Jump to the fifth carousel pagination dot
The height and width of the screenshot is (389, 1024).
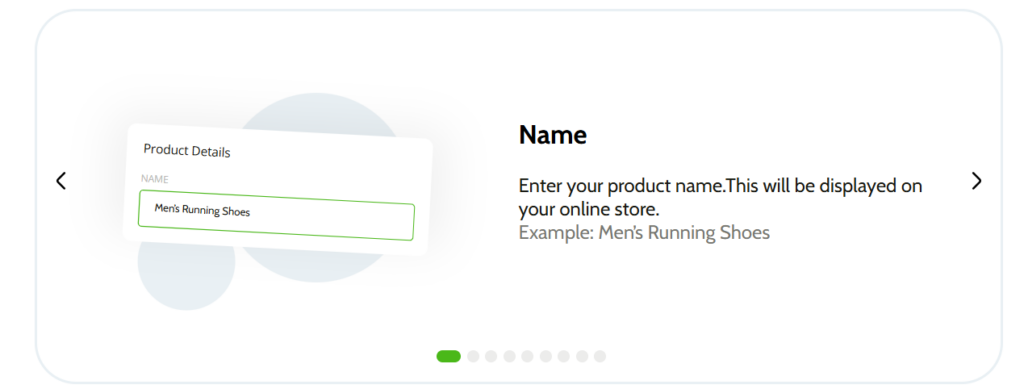(x=527, y=356)
